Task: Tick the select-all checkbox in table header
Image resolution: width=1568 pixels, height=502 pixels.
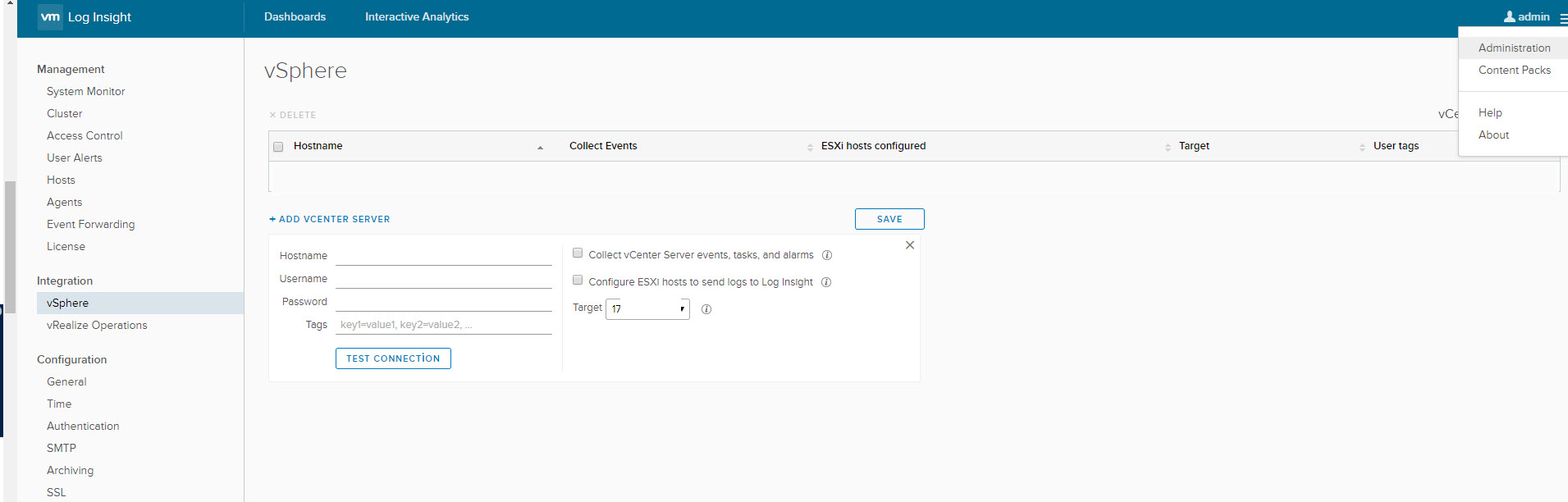Action: pos(278,147)
